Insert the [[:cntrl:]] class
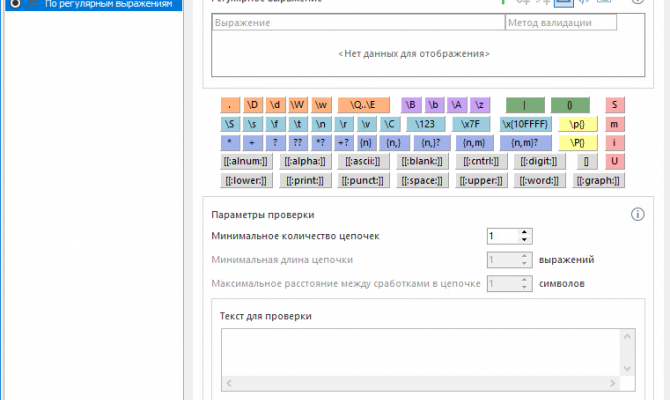 481,161
